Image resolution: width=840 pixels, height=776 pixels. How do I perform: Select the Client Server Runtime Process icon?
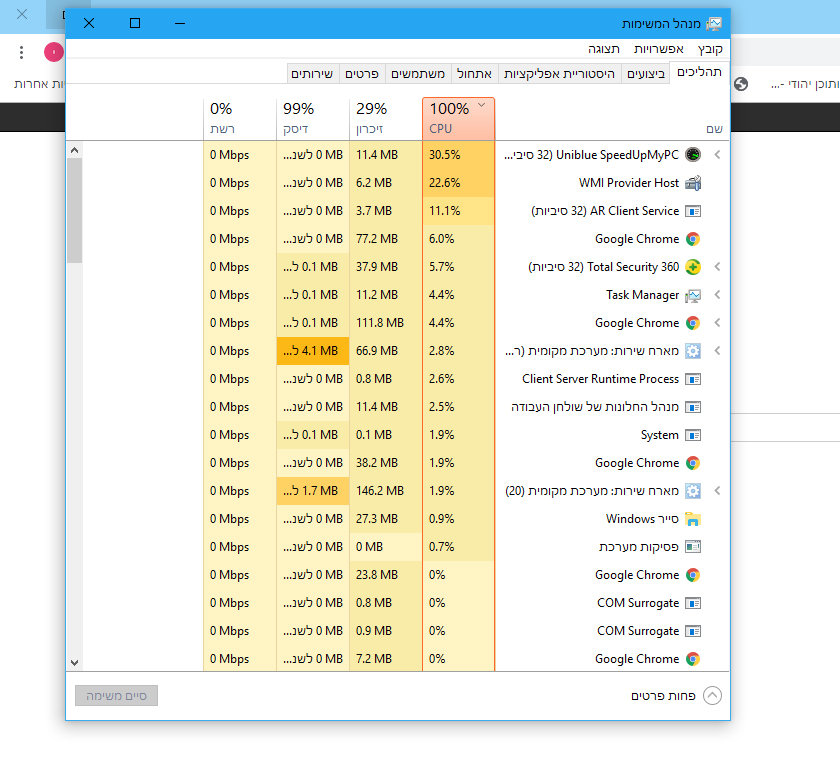(693, 379)
